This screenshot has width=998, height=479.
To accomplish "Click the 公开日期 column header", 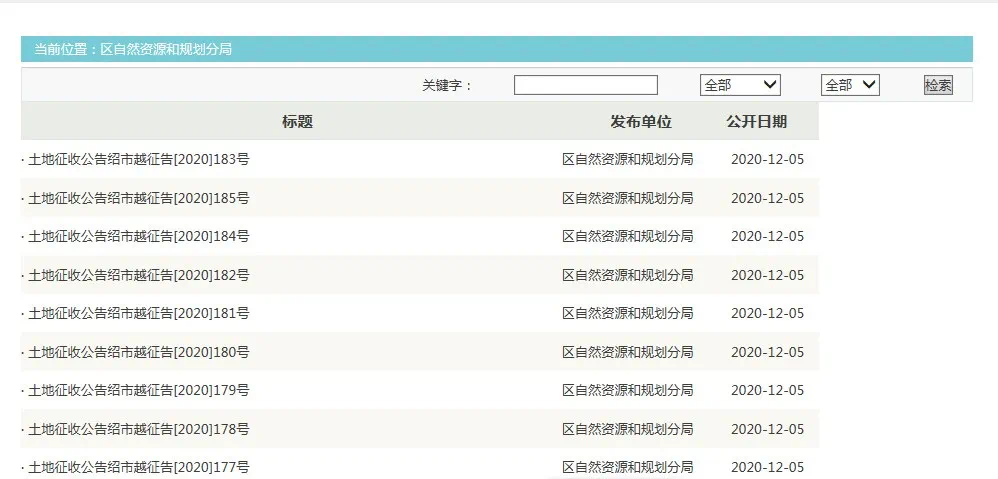I will (x=757, y=121).
